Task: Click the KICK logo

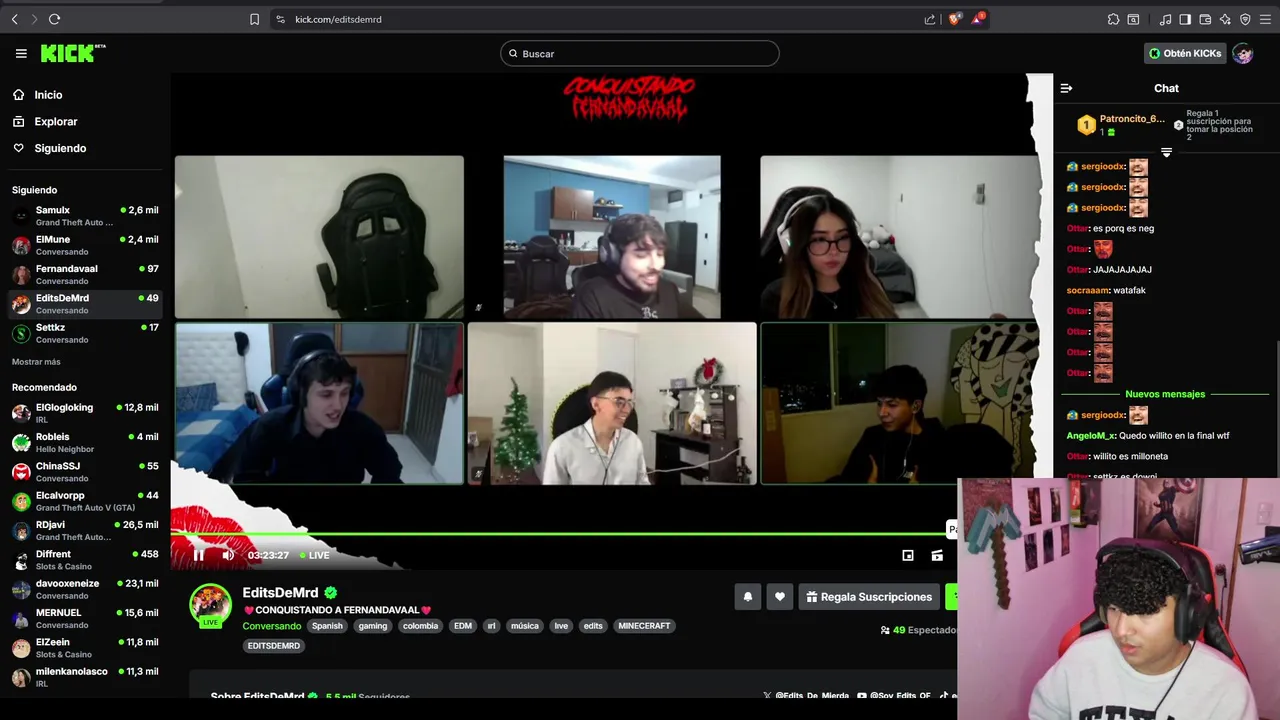Action: [73, 53]
